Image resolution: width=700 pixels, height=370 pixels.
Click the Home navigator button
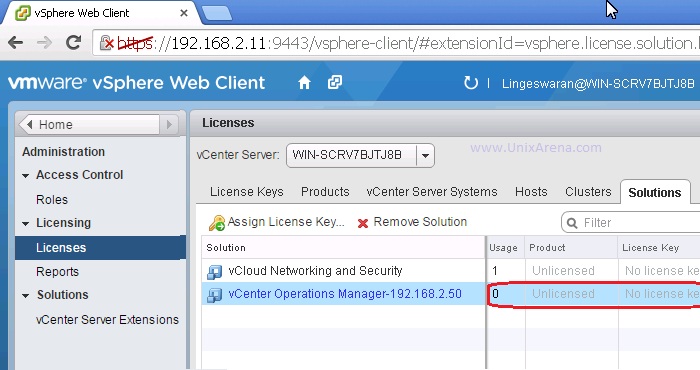[89, 125]
